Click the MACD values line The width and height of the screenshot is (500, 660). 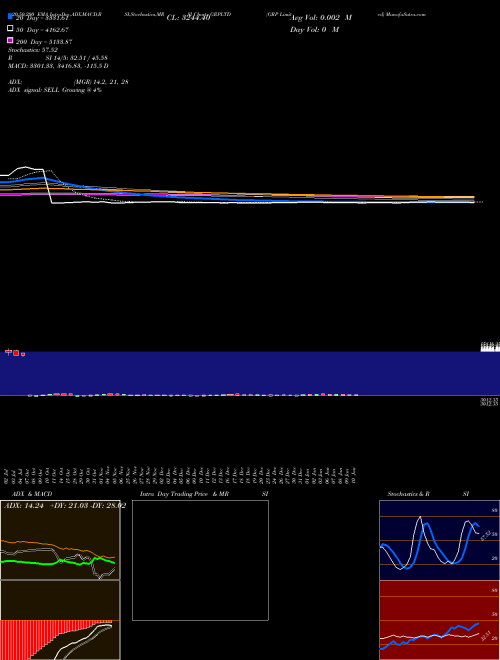(58, 66)
